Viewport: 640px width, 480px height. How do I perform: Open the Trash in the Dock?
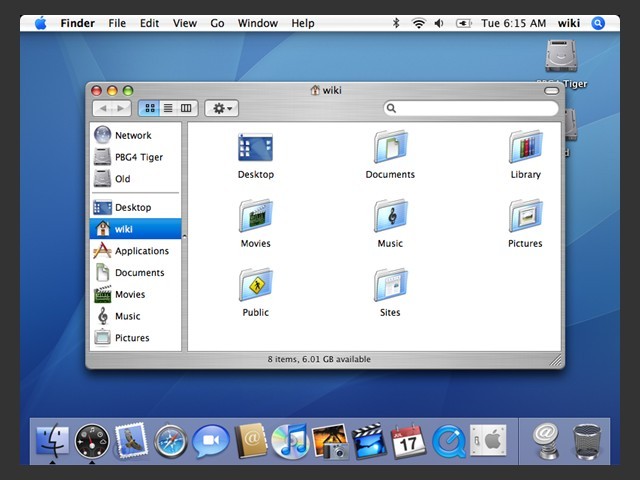587,442
